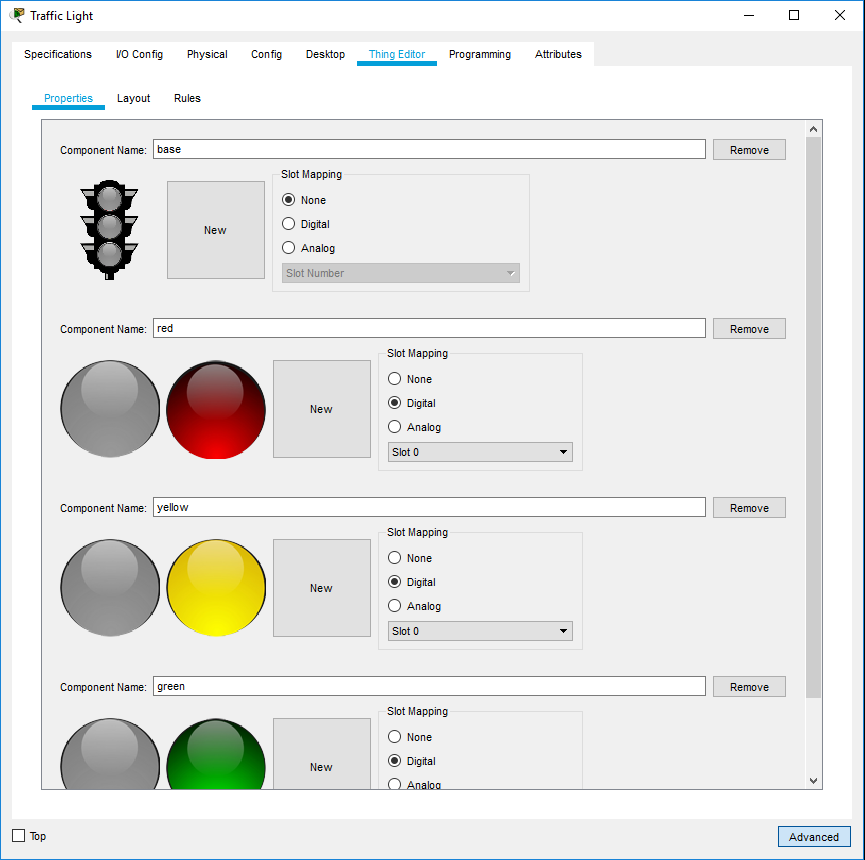This screenshot has height=860, width=865.
Task: Select the lit green light image
Action: [x=216, y=754]
